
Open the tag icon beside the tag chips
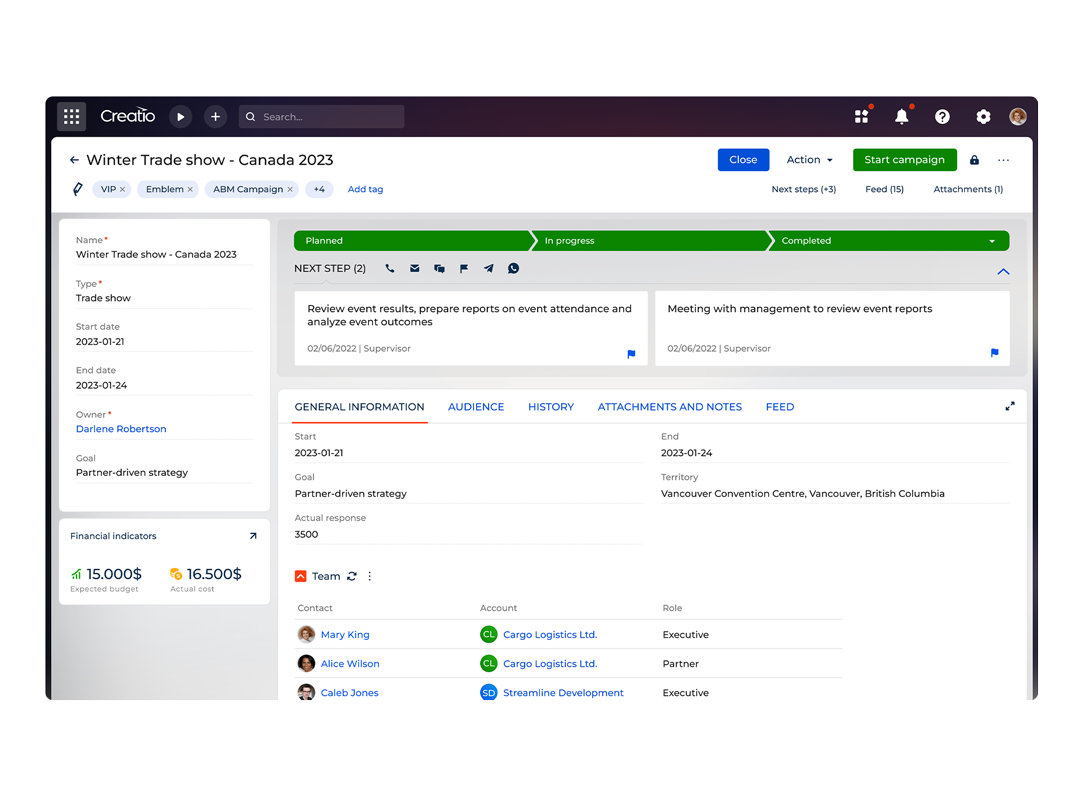[77, 189]
